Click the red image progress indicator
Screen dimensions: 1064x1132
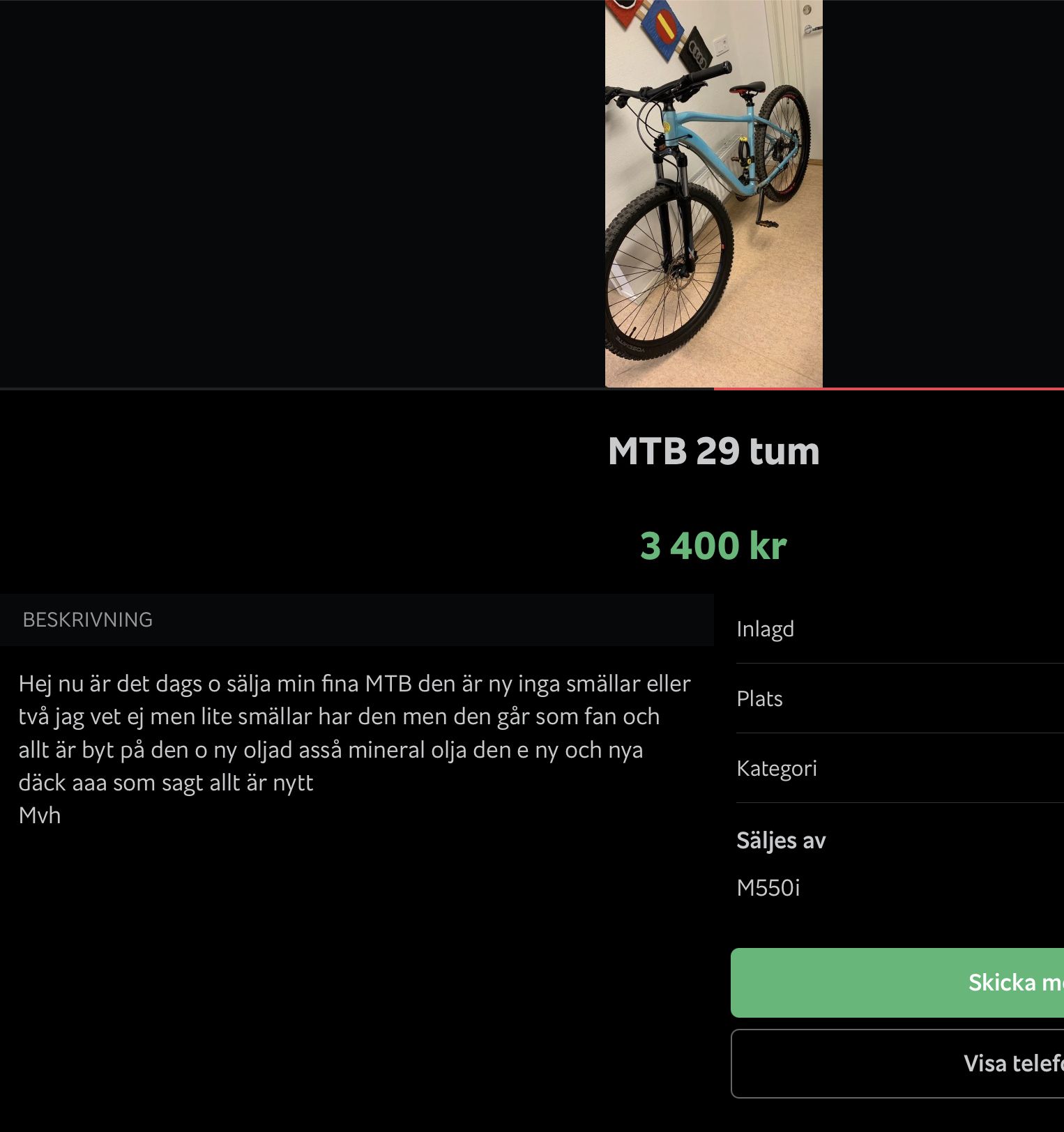[x=889, y=388]
